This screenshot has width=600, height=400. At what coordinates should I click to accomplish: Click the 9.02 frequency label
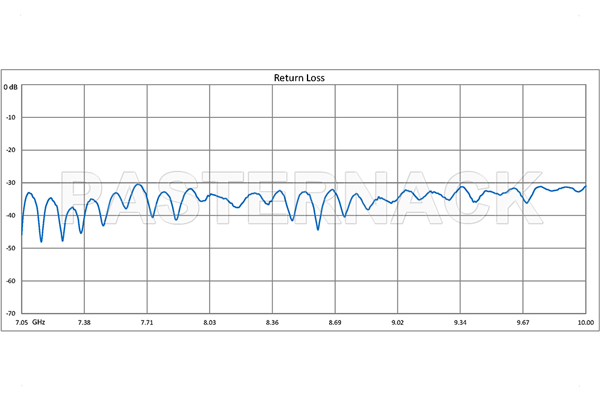point(398,323)
